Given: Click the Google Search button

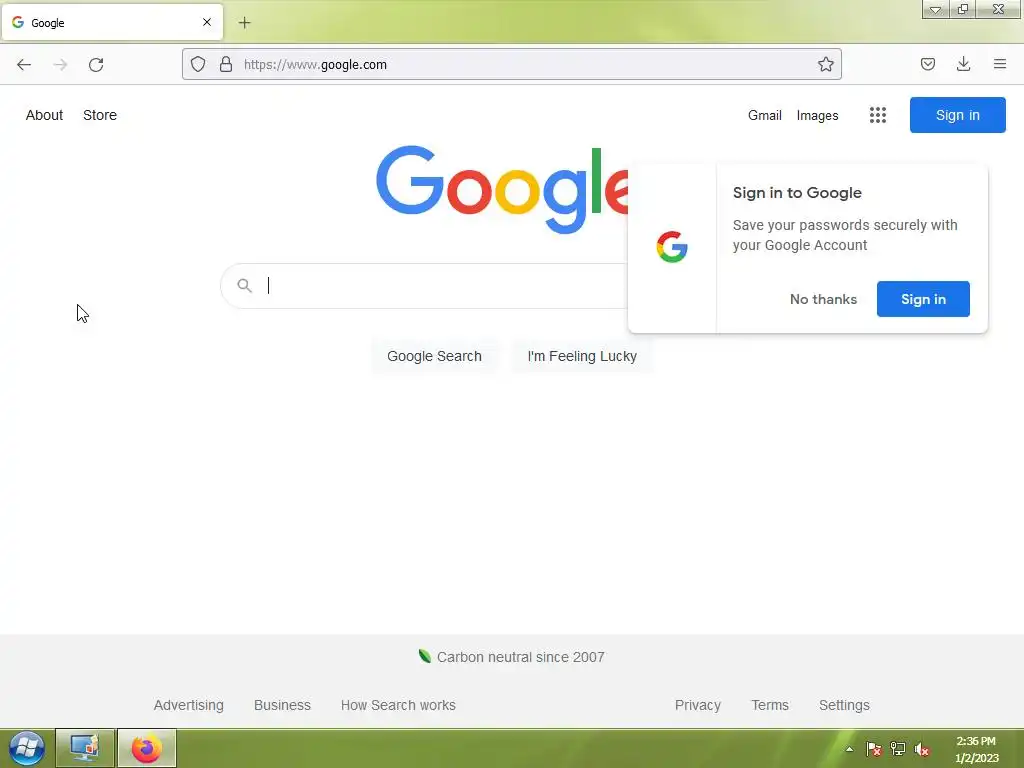Looking at the screenshot, I should 434,356.
